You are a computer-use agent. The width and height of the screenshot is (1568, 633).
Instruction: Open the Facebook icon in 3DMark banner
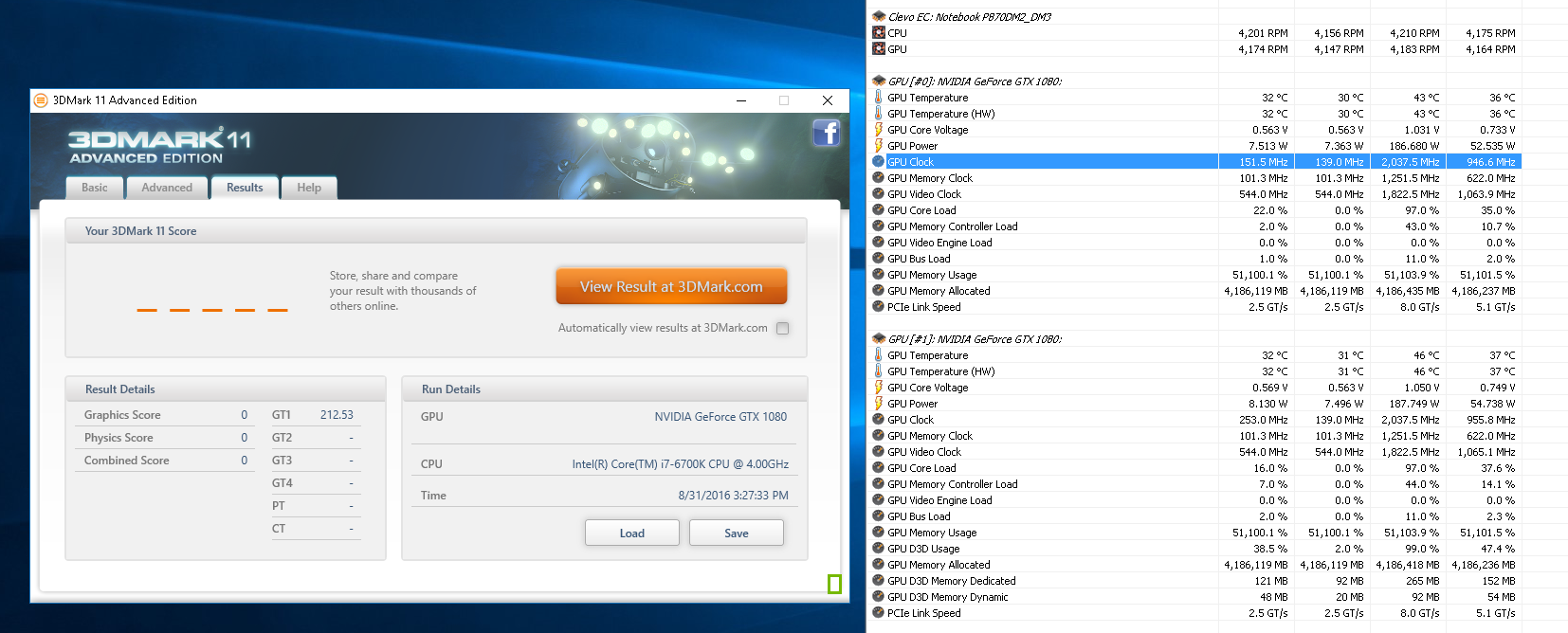(x=827, y=133)
